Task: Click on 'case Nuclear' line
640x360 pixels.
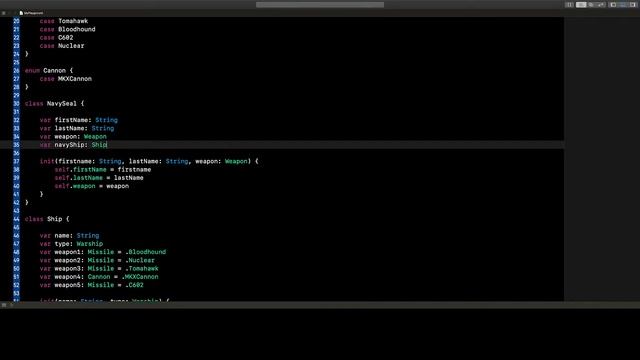Action: click(x=62, y=46)
